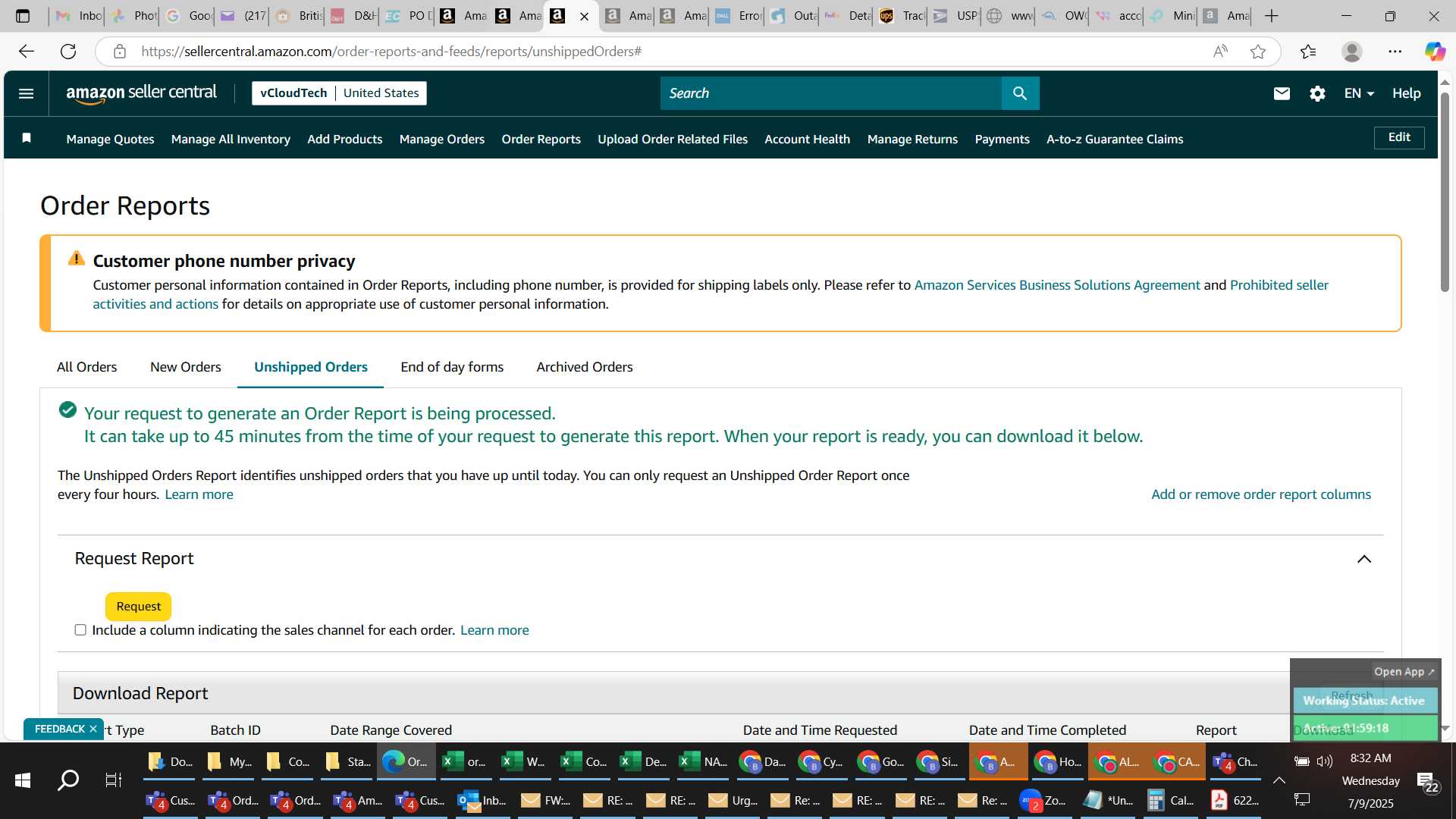The height and width of the screenshot is (819, 1456).
Task: Click the search magnifier button
Action: (x=1020, y=93)
